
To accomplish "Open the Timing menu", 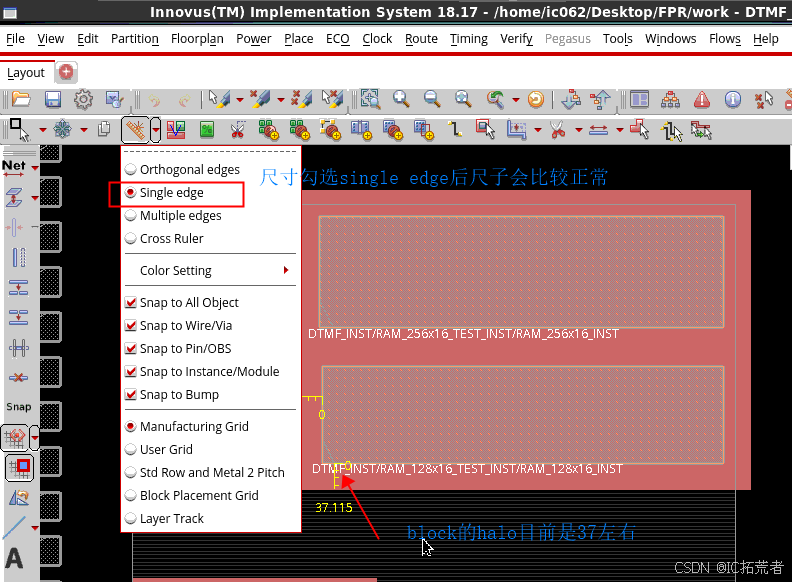I will pos(469,38).
